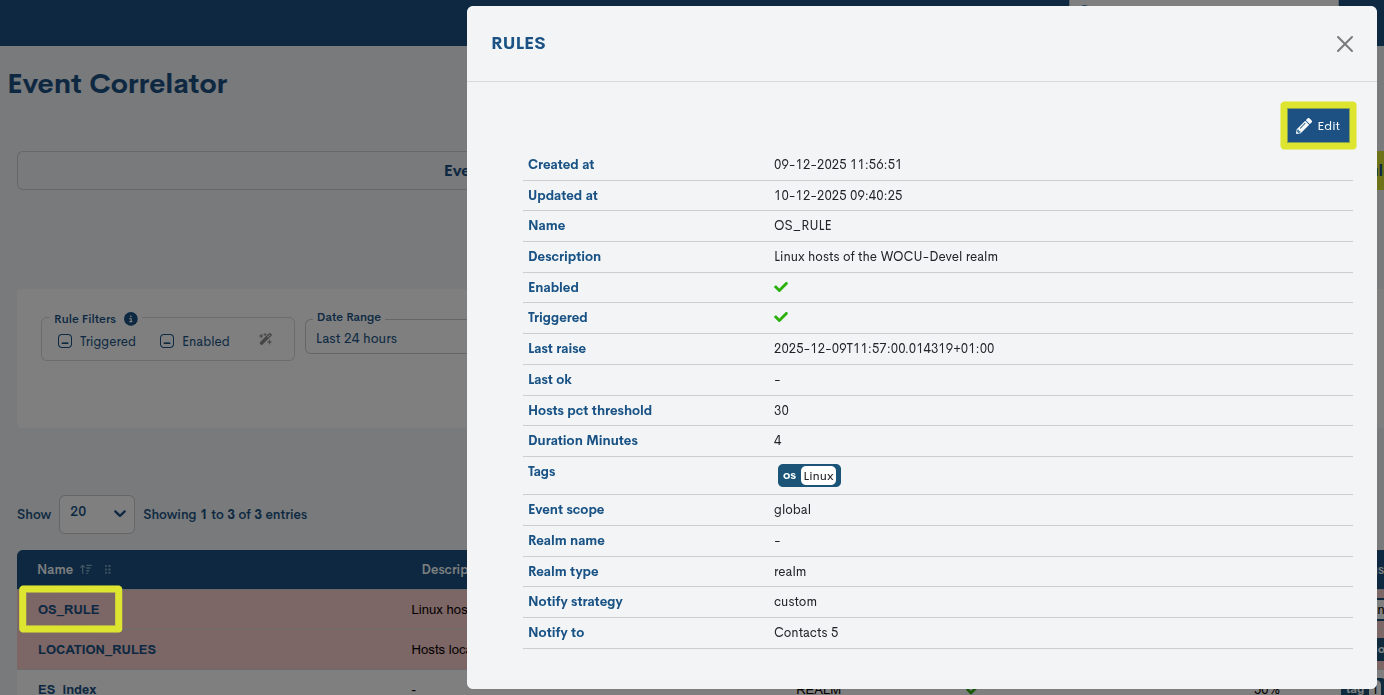
Task: Open the LOCATION_RULES rule entry
Action: [x=96, y=649]
